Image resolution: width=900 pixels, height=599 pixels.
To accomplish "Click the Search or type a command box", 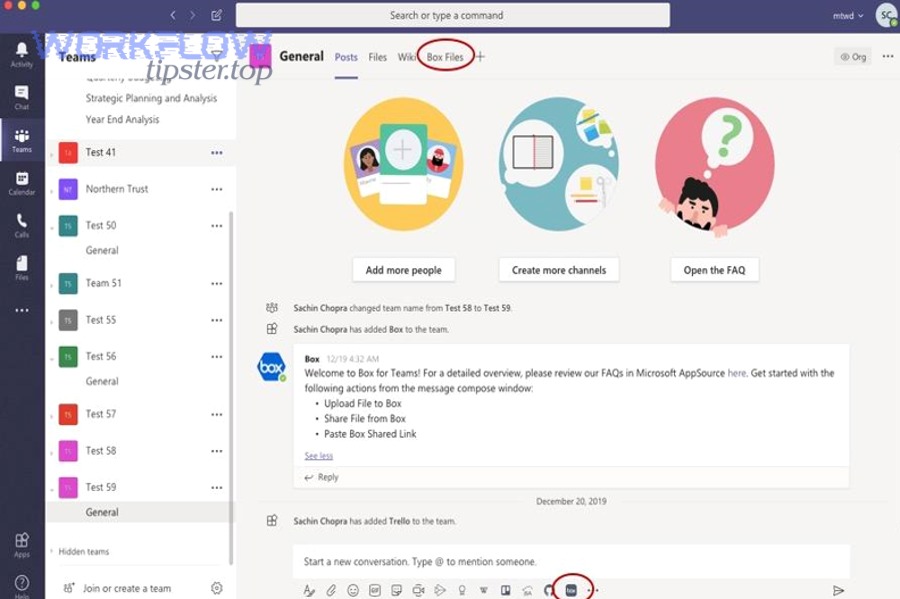I will (452, 15).
